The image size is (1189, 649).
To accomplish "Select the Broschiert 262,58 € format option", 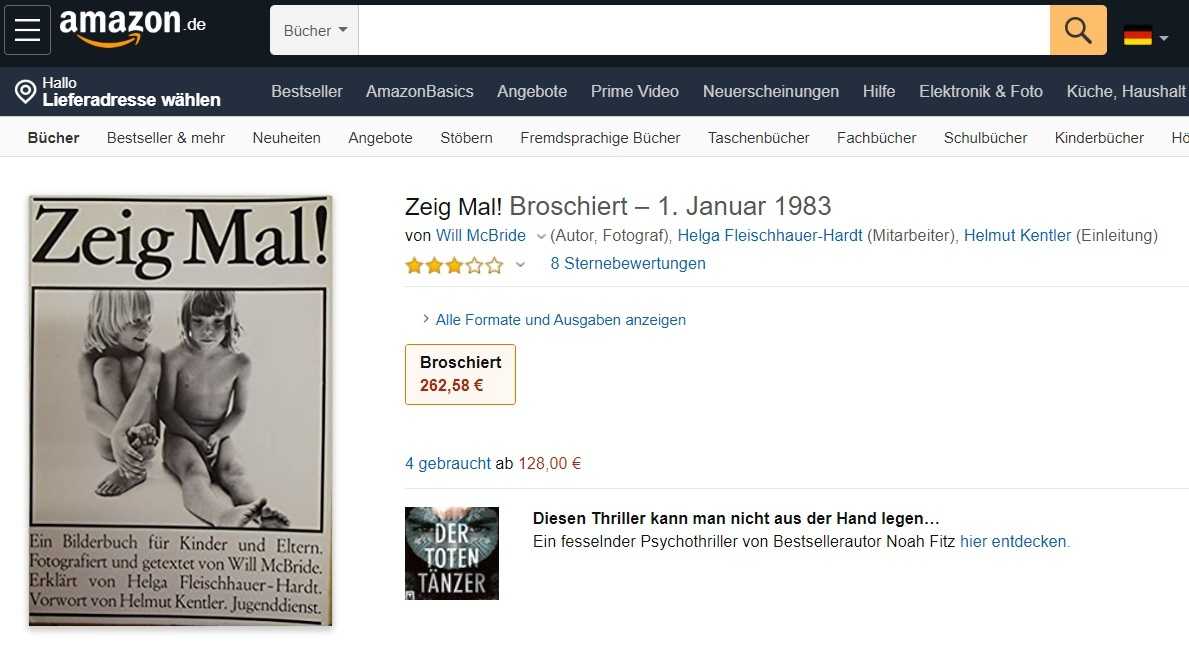I will [460, 375].
